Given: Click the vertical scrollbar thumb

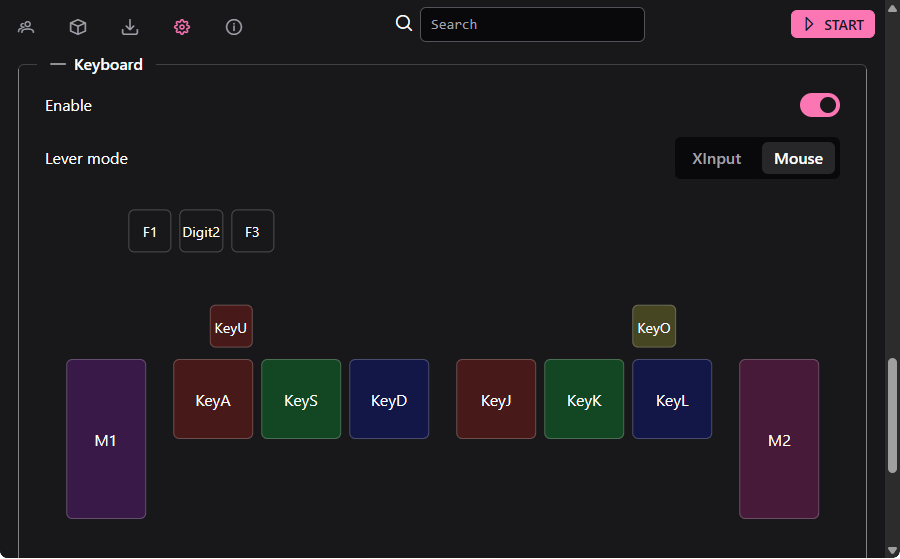Looking at the screenshot, I should 892,415.
